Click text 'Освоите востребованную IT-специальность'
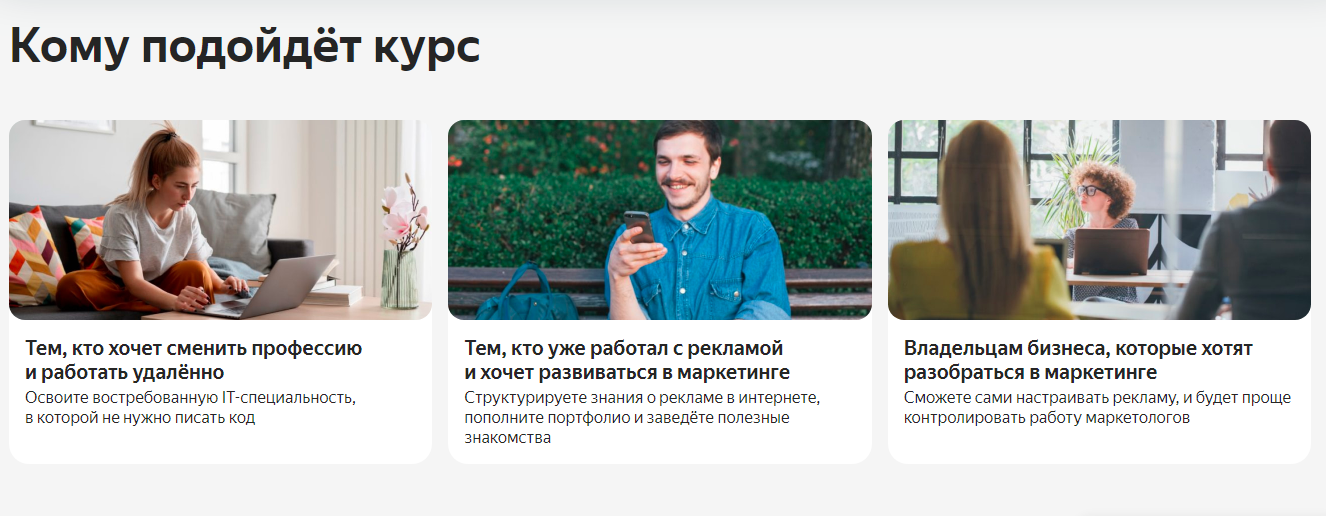Image resolution: width=1326 pixels, height=516 pixels. coord(190,397)
